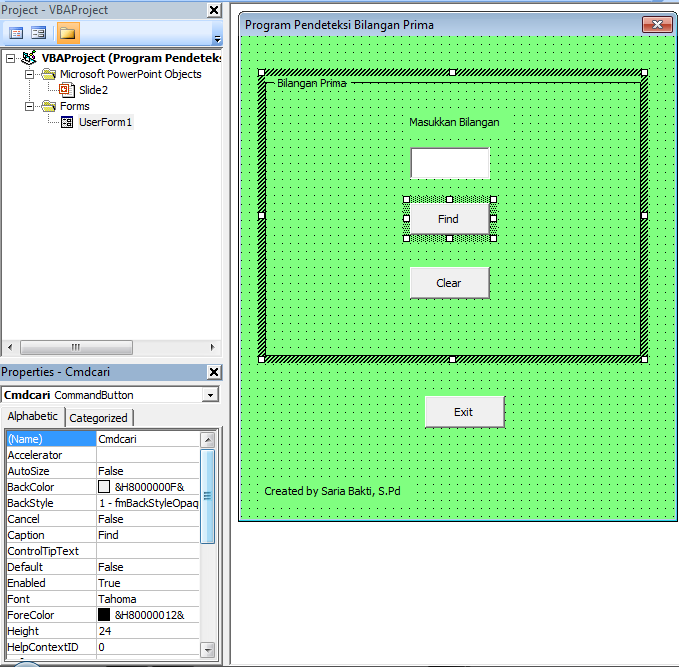Select the Clear button on the form
The image size is (679, 667).
coord(450,283)
